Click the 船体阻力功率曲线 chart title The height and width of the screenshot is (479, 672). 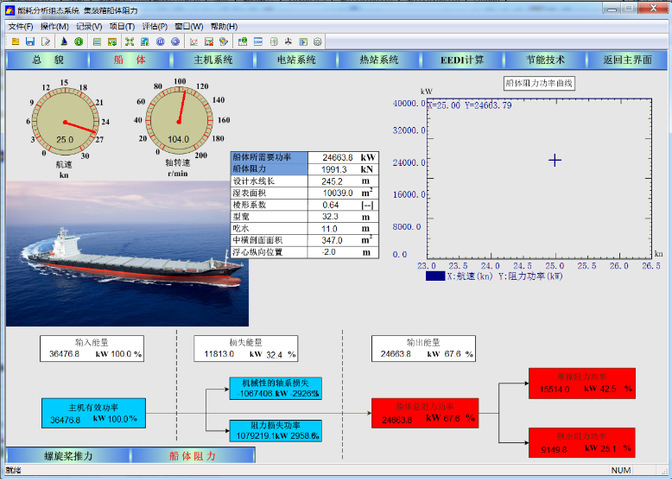tap(539, 83)
